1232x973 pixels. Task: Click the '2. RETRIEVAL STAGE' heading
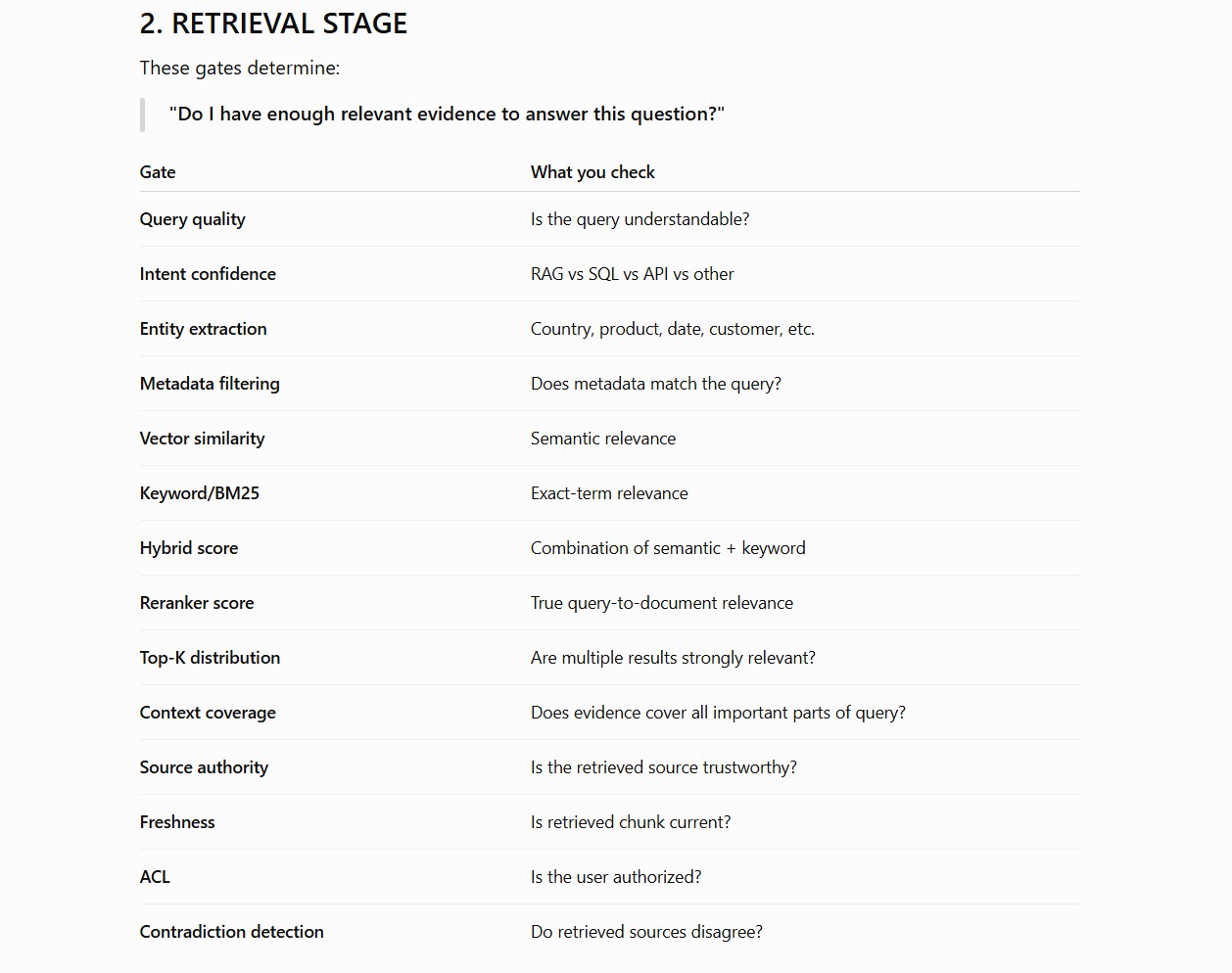(273, 23)
